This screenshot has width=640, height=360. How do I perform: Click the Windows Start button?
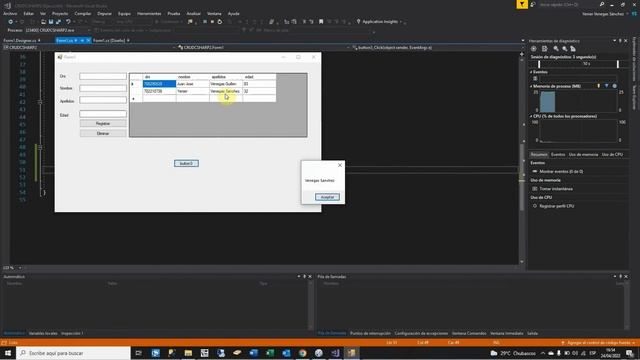[8, 353]
